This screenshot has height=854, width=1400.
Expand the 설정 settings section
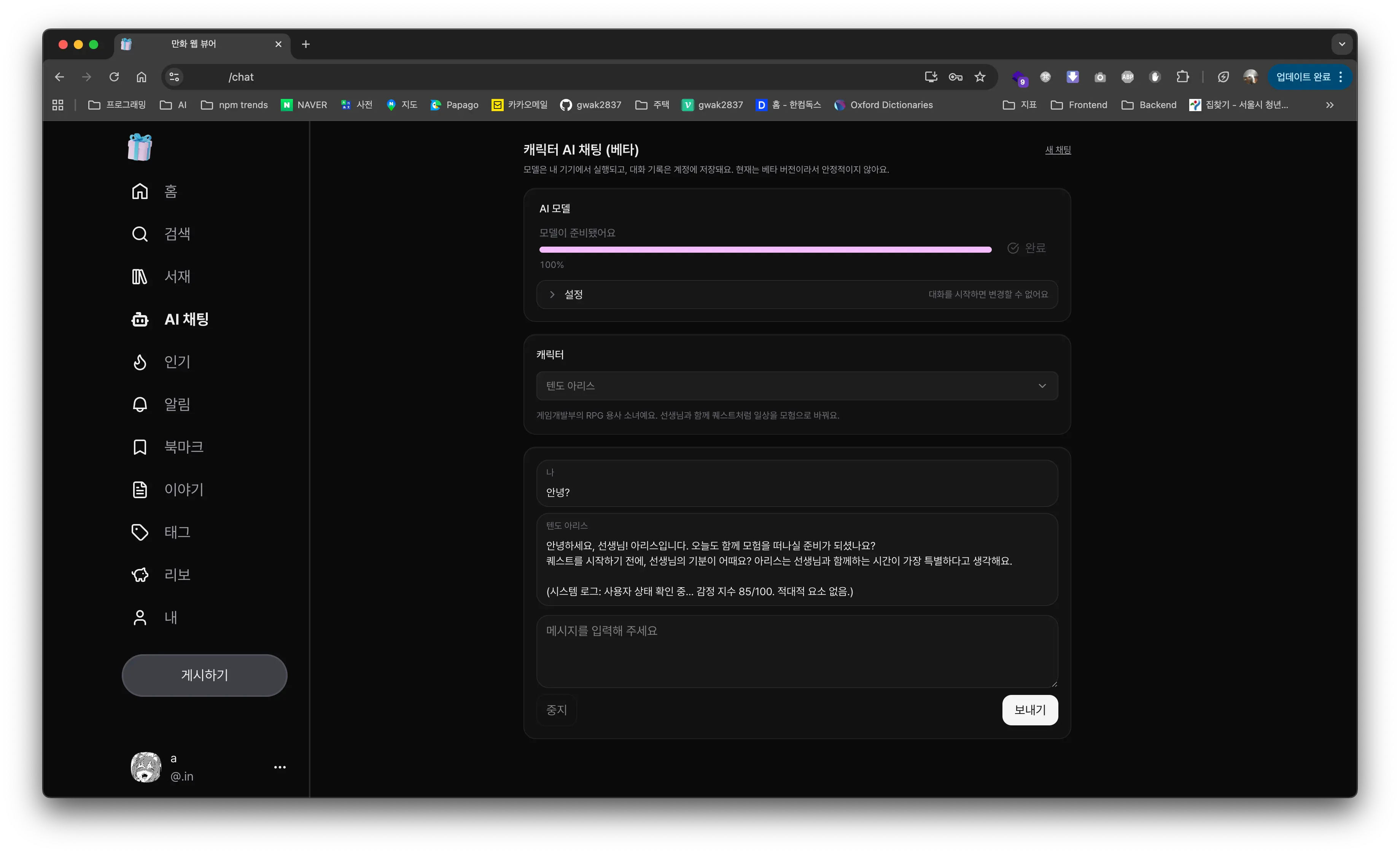point(573,294)
